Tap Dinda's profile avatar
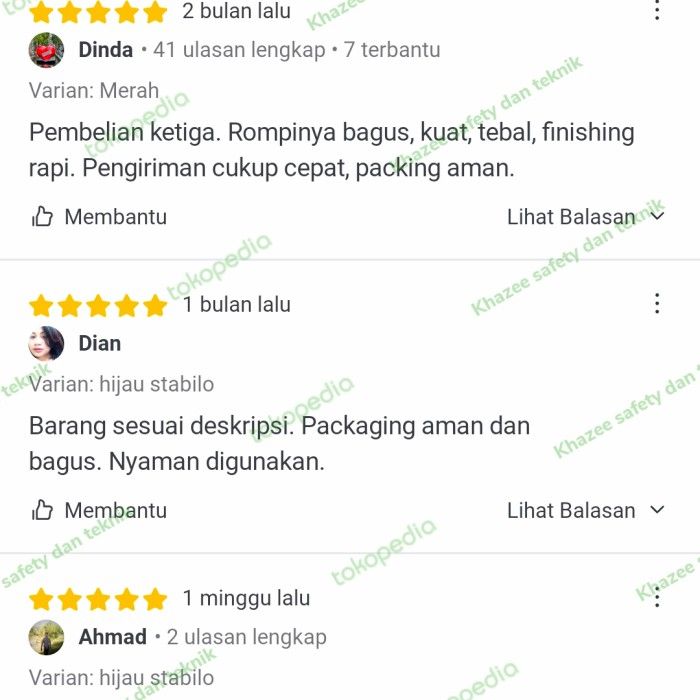This screenshot has height=700, width=700. click(x=46, y=50)
